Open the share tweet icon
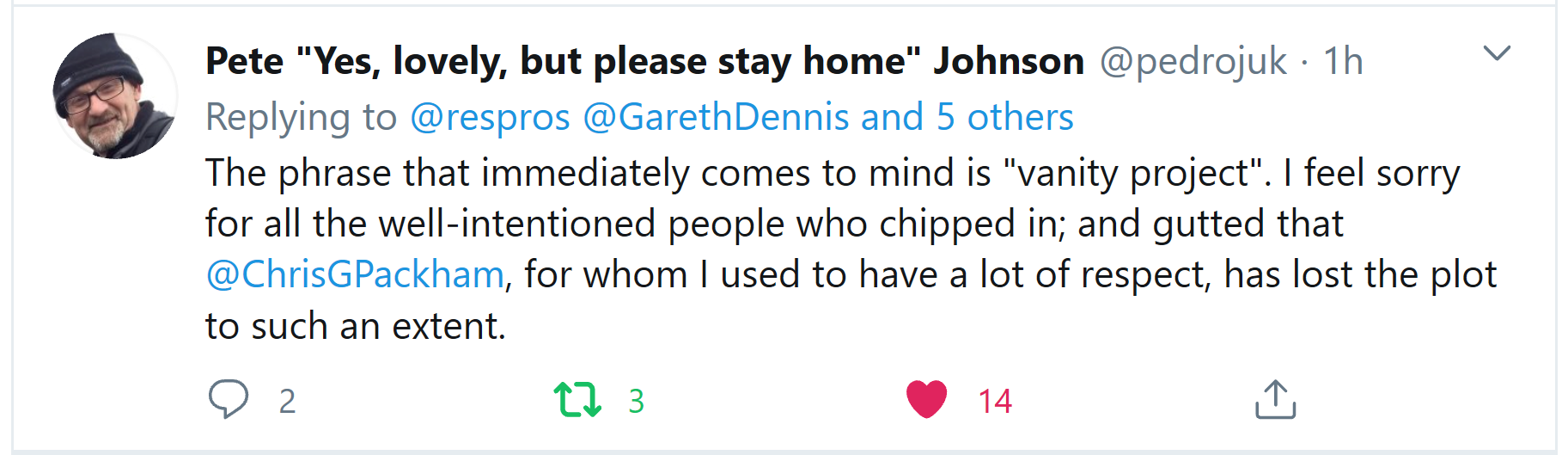The height and width of the screenshot is (455, 1568). click(x=1275, y=399)
